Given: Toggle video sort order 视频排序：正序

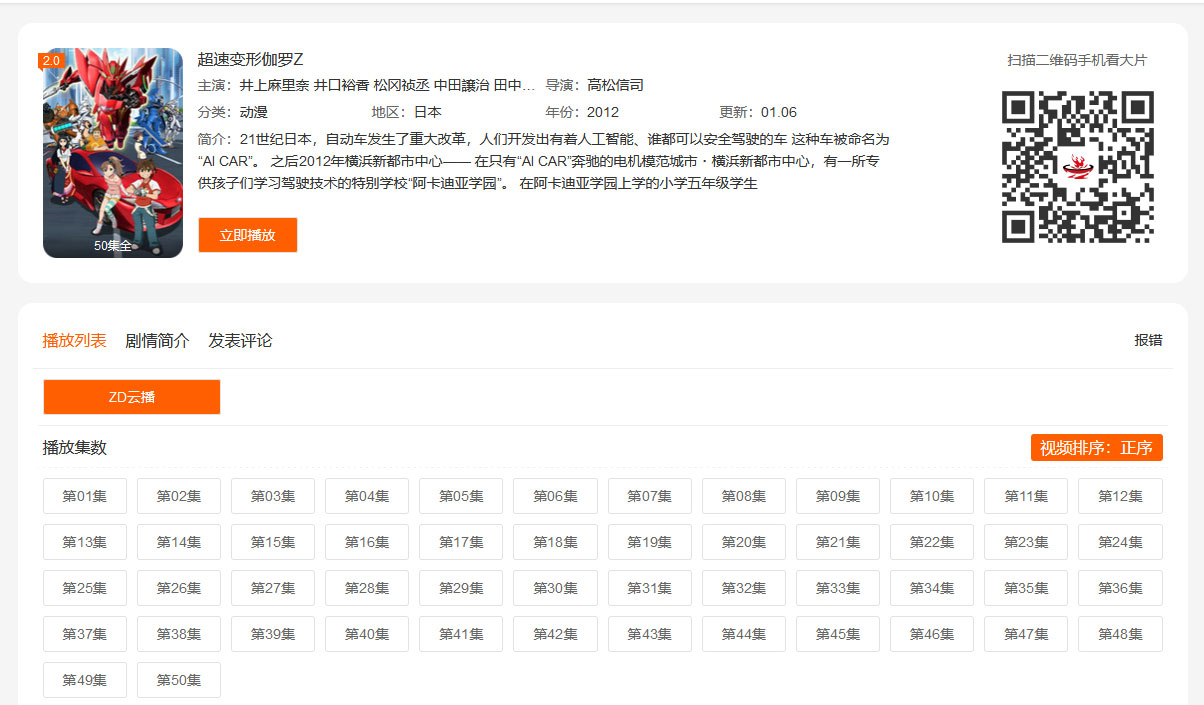Looking at the screenshot, I should click(1096, 448).
